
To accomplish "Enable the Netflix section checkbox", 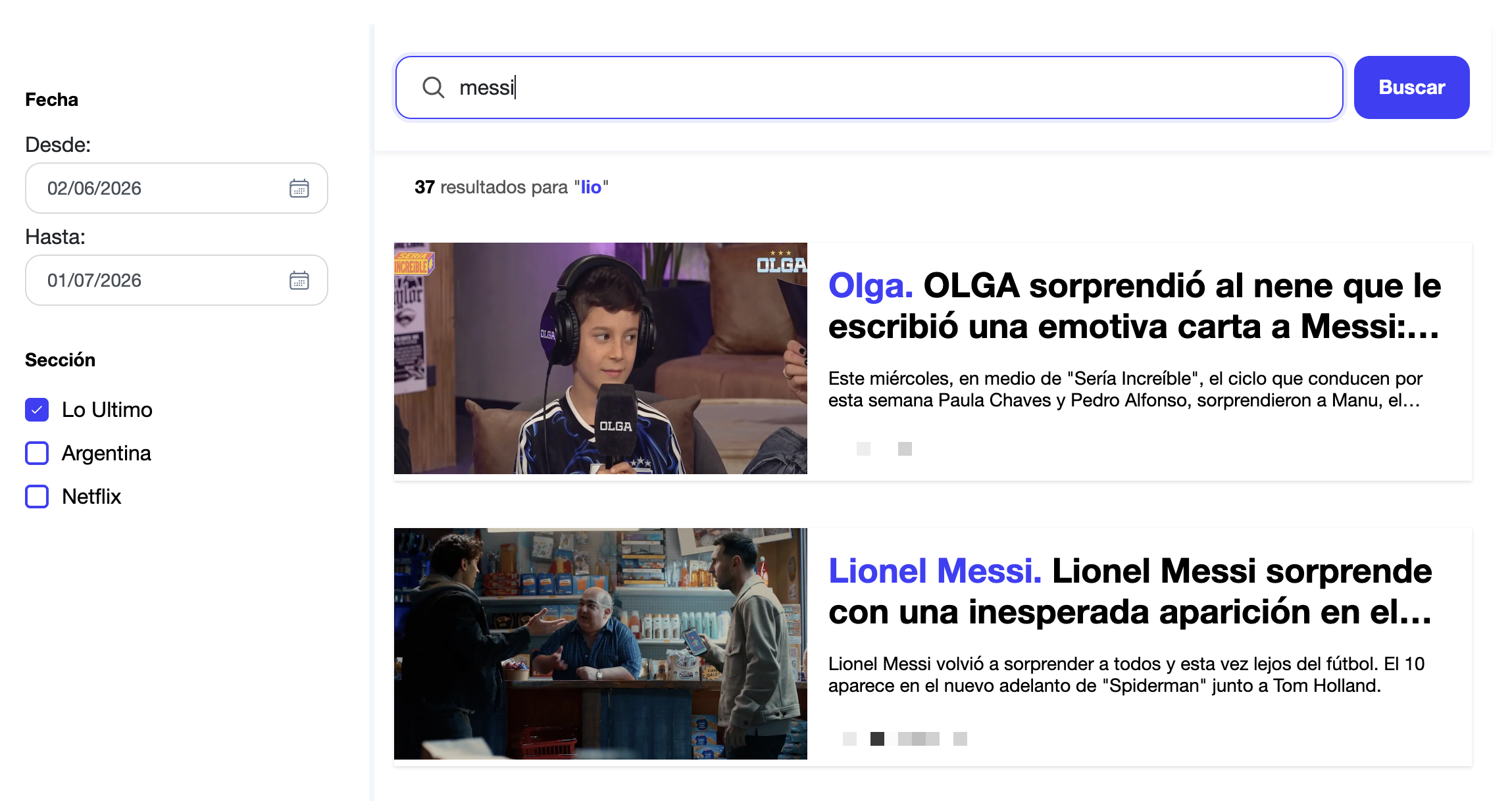I will pos(37,497).
